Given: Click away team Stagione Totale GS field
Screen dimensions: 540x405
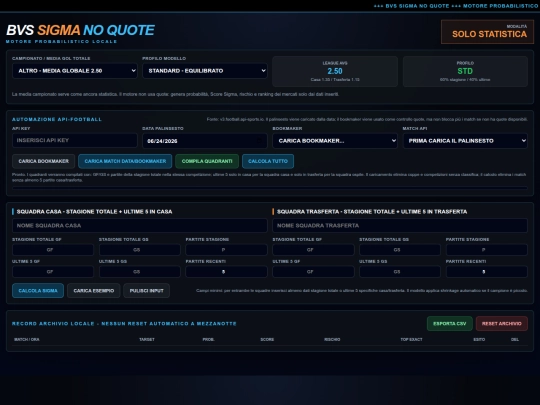Looking at the screenshot, I should (x=400, y=250).
